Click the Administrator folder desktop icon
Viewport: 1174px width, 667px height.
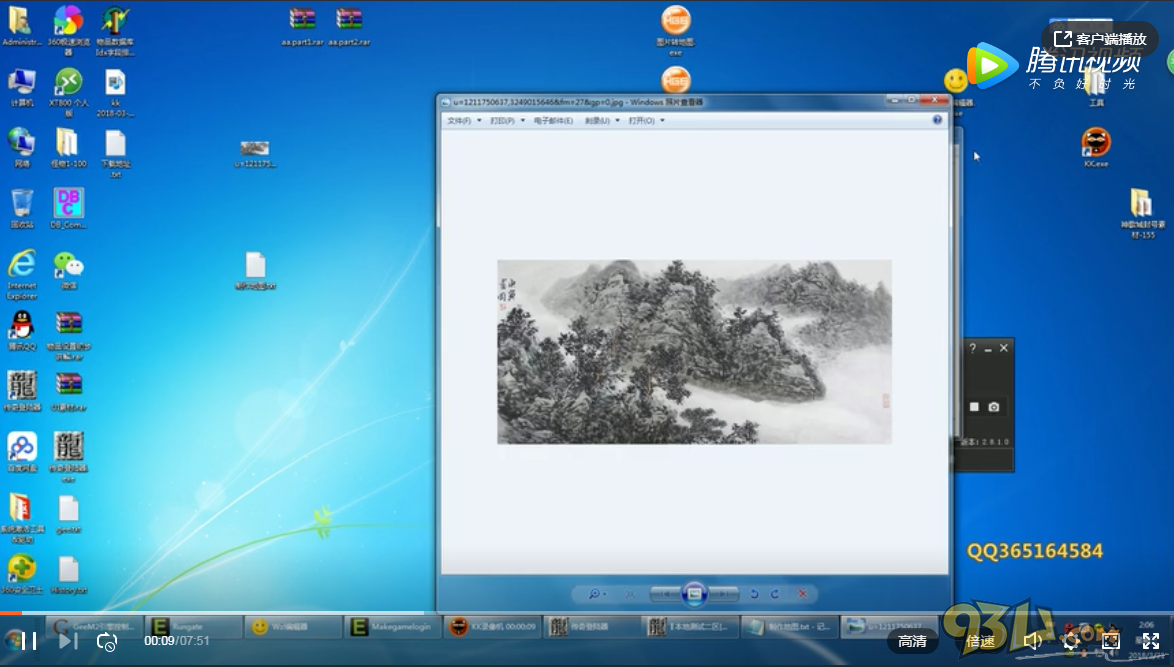(21, 27)
